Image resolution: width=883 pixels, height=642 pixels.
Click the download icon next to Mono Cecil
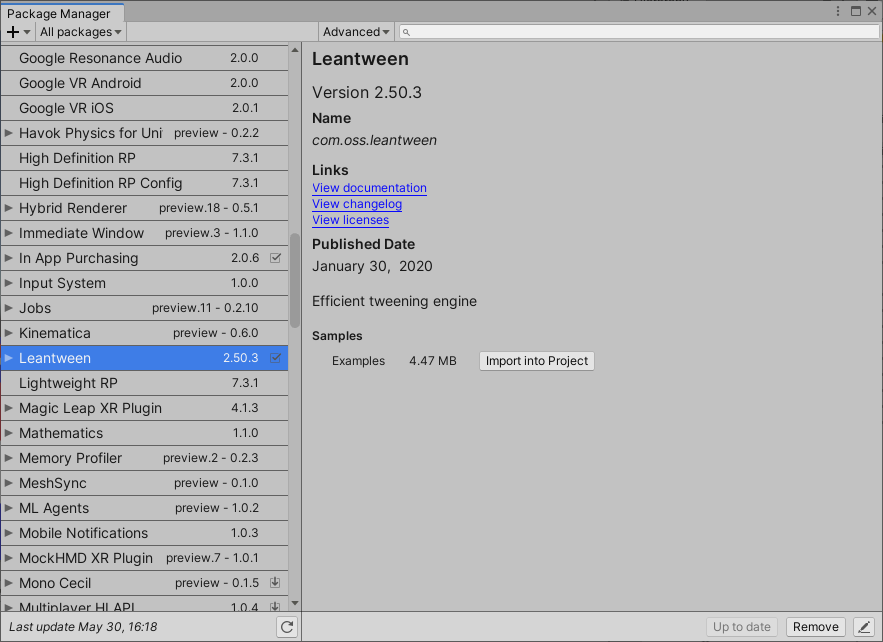click(274, 582)
